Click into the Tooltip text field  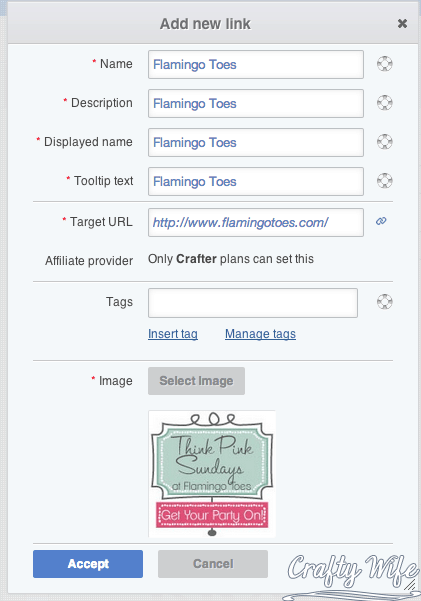pyautogui.click(x=256, y=181)
